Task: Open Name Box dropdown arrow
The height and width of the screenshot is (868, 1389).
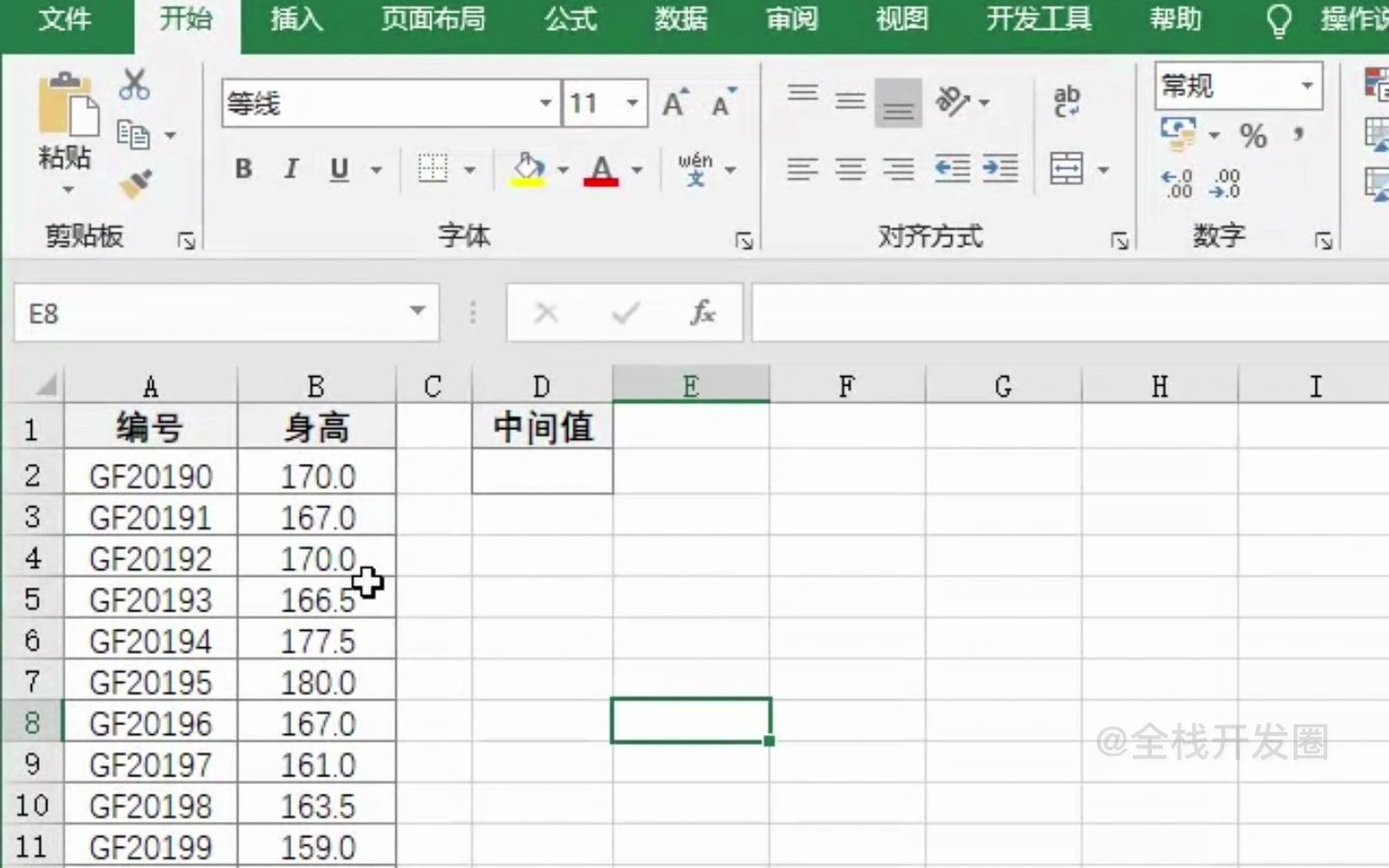Action: point(418,311)
